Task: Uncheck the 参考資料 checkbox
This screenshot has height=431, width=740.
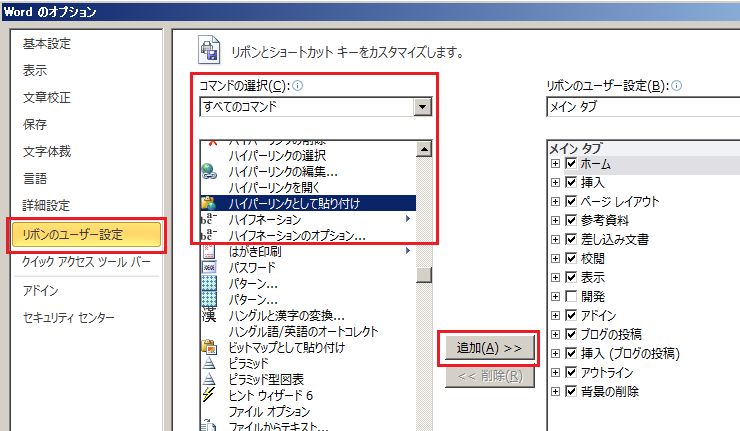Action: tap(571, 220)
